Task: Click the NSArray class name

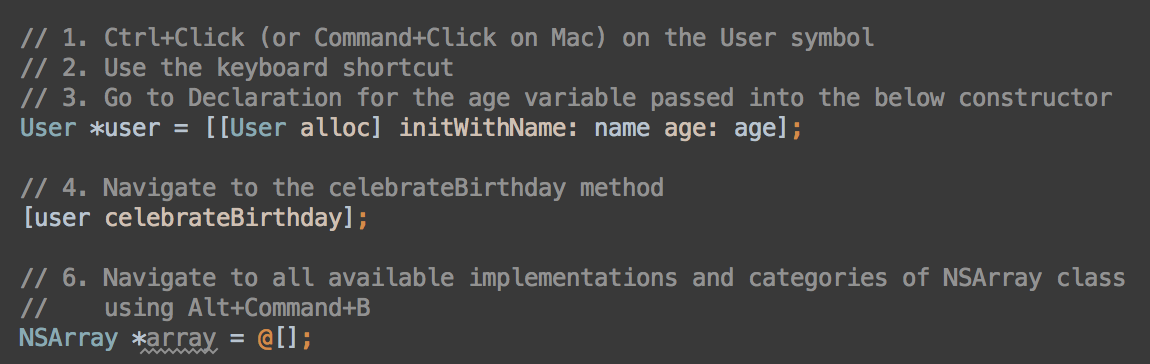Action: click(69, 338)
